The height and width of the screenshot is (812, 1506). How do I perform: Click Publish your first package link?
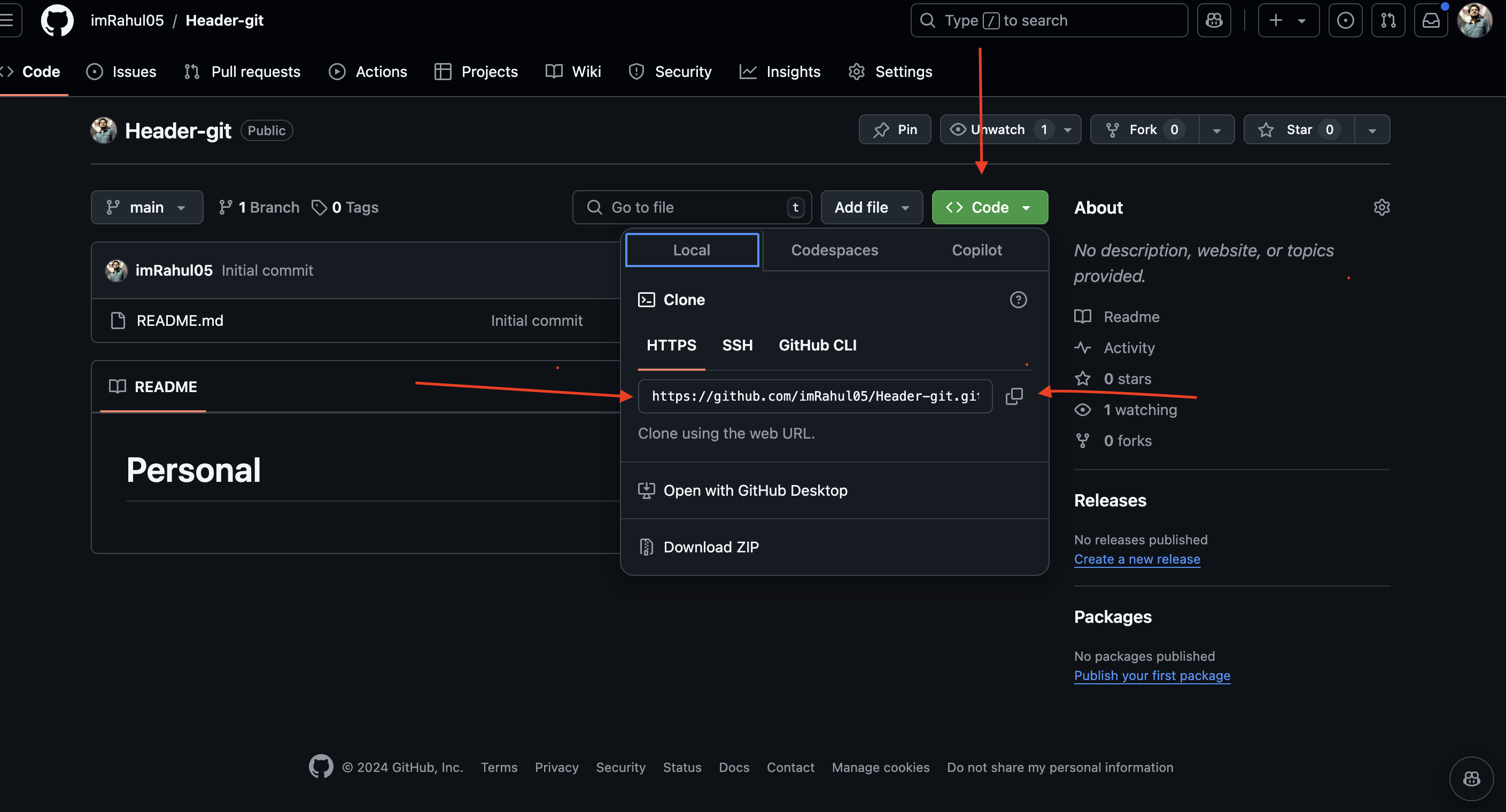(x=1152, y=675)
